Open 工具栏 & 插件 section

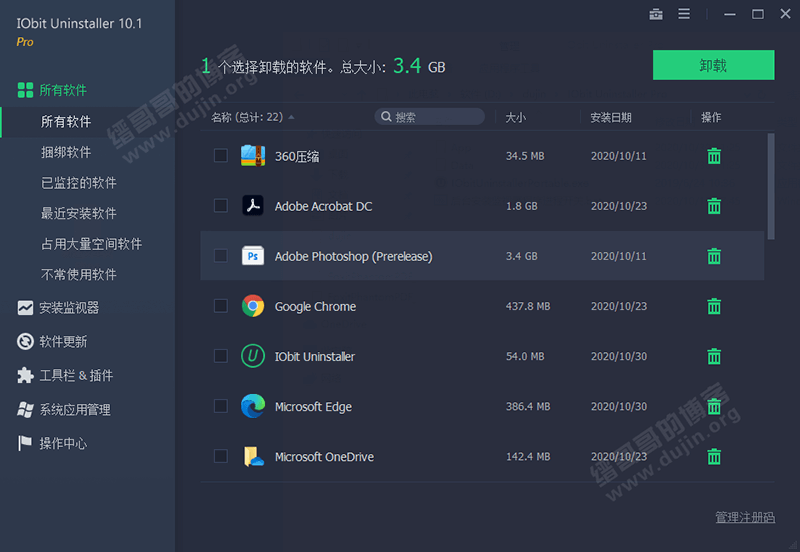65,375
